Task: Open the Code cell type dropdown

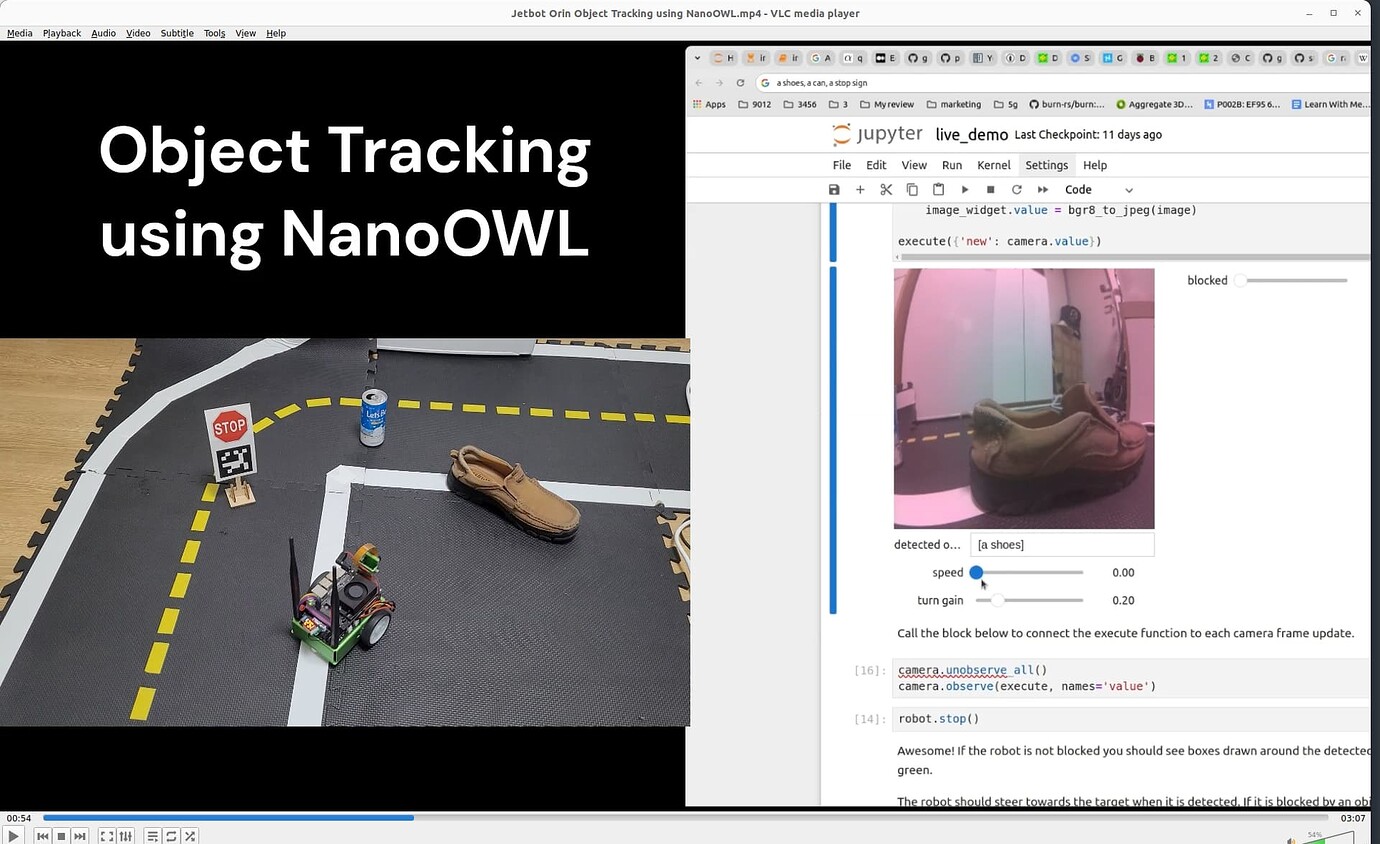Action: pyautogui.click(x=1090, y=189)
